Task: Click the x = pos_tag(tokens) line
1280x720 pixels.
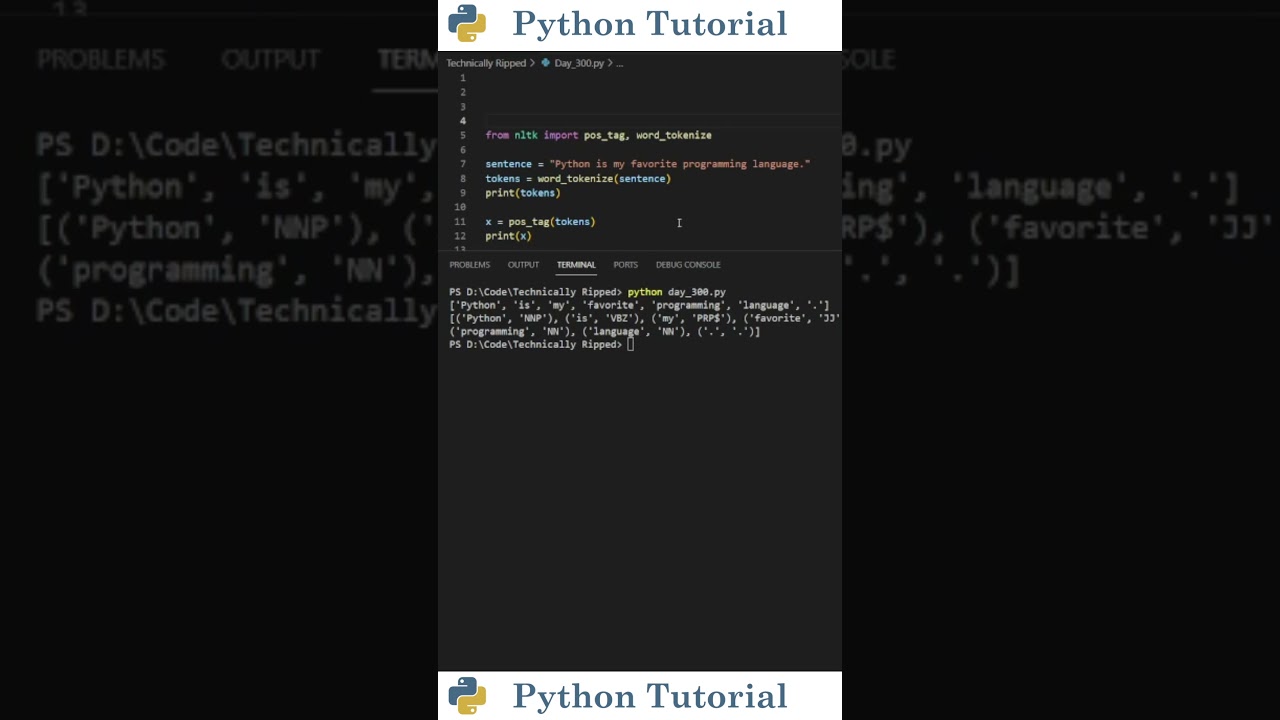Action: tap(540, 222)
